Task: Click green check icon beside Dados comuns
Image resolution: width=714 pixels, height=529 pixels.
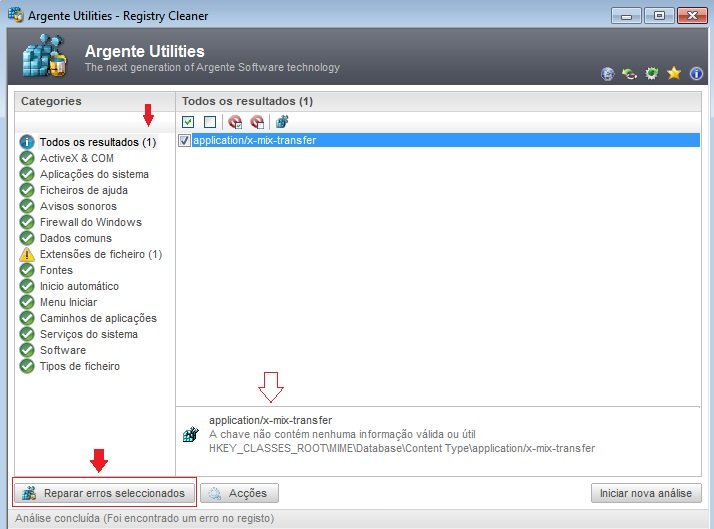Action: tap(27, 238)
